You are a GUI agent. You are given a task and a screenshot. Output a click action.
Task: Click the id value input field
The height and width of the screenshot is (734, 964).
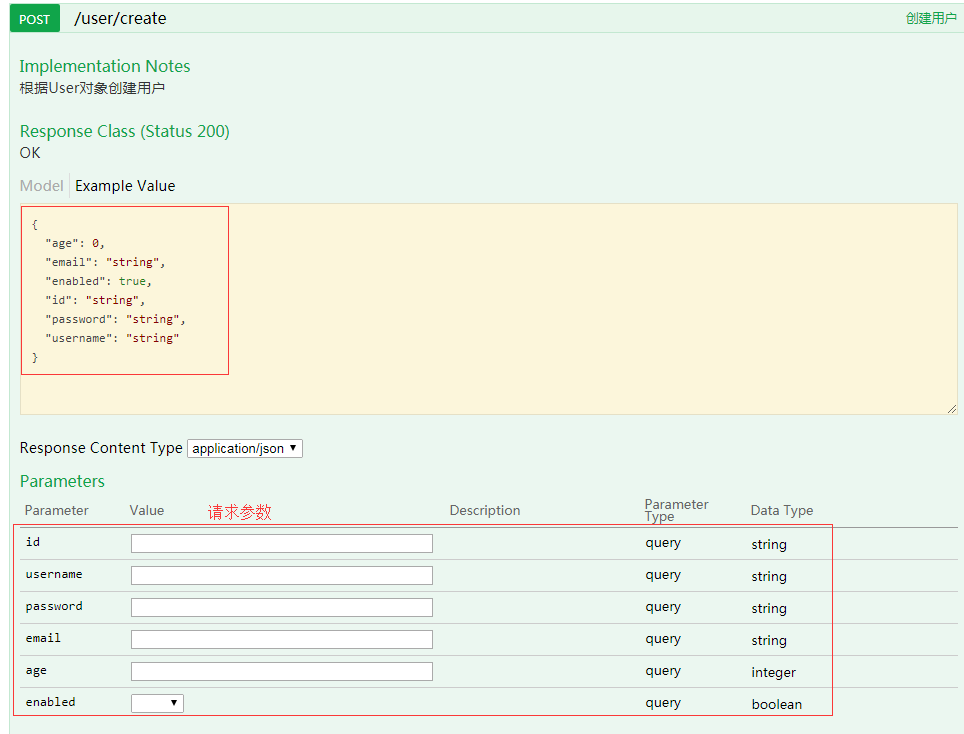[x=282, y=543]
